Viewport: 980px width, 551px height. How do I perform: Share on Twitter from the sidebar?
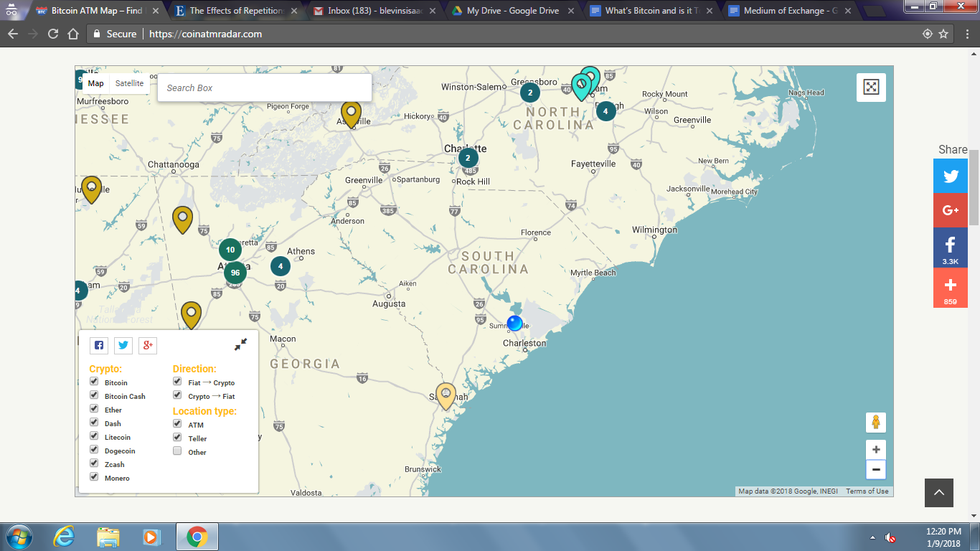[x=950, y=176]
